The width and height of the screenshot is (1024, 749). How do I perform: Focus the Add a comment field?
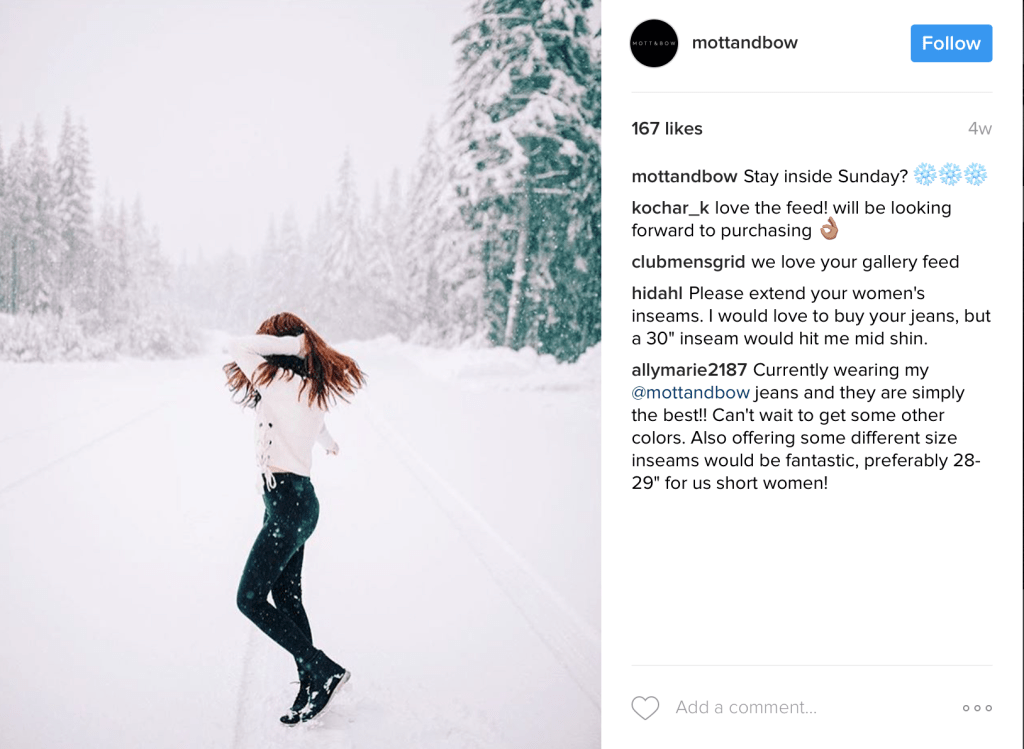click(x=746, y=708)
